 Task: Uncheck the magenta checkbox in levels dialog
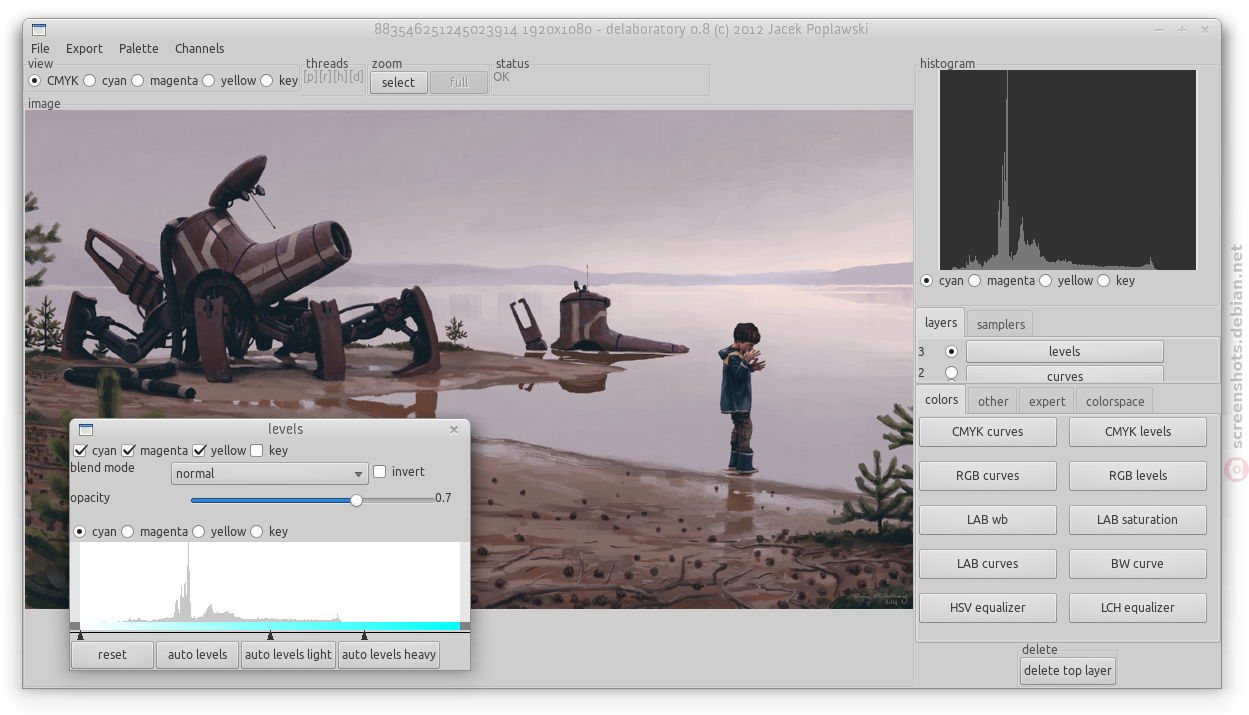tap(129, 451)
